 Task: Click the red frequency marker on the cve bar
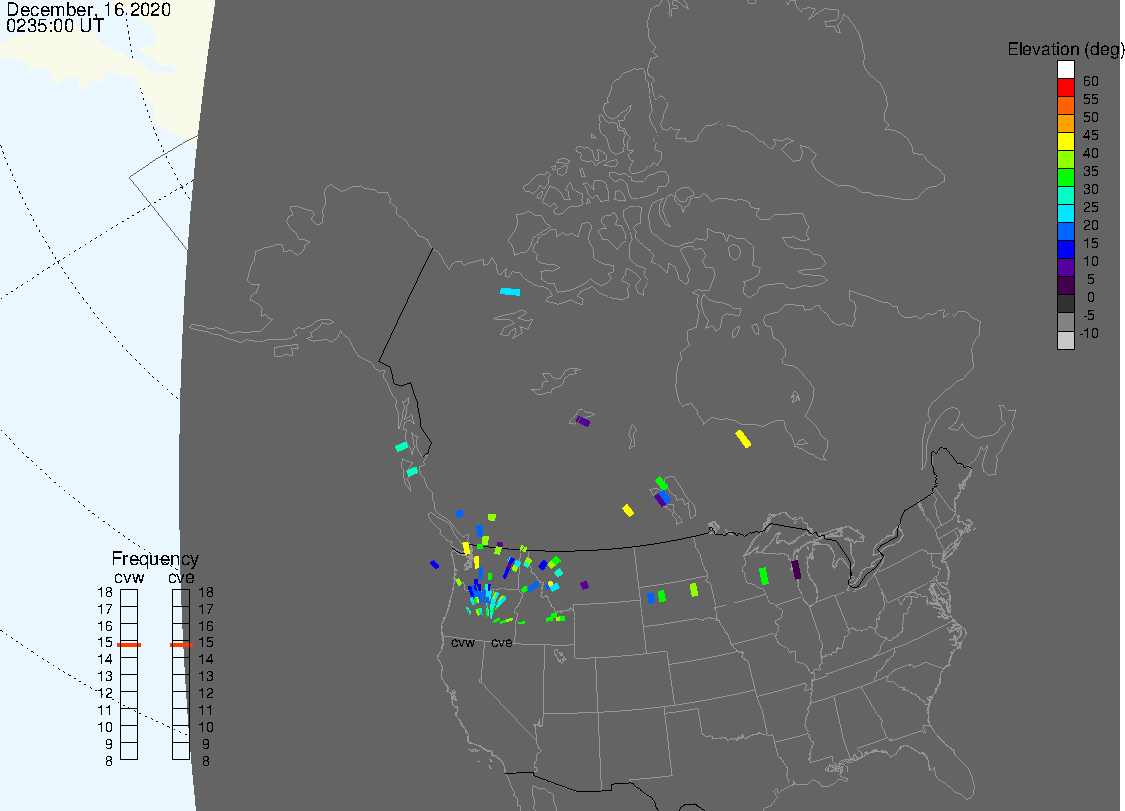(x=182, y=644)
